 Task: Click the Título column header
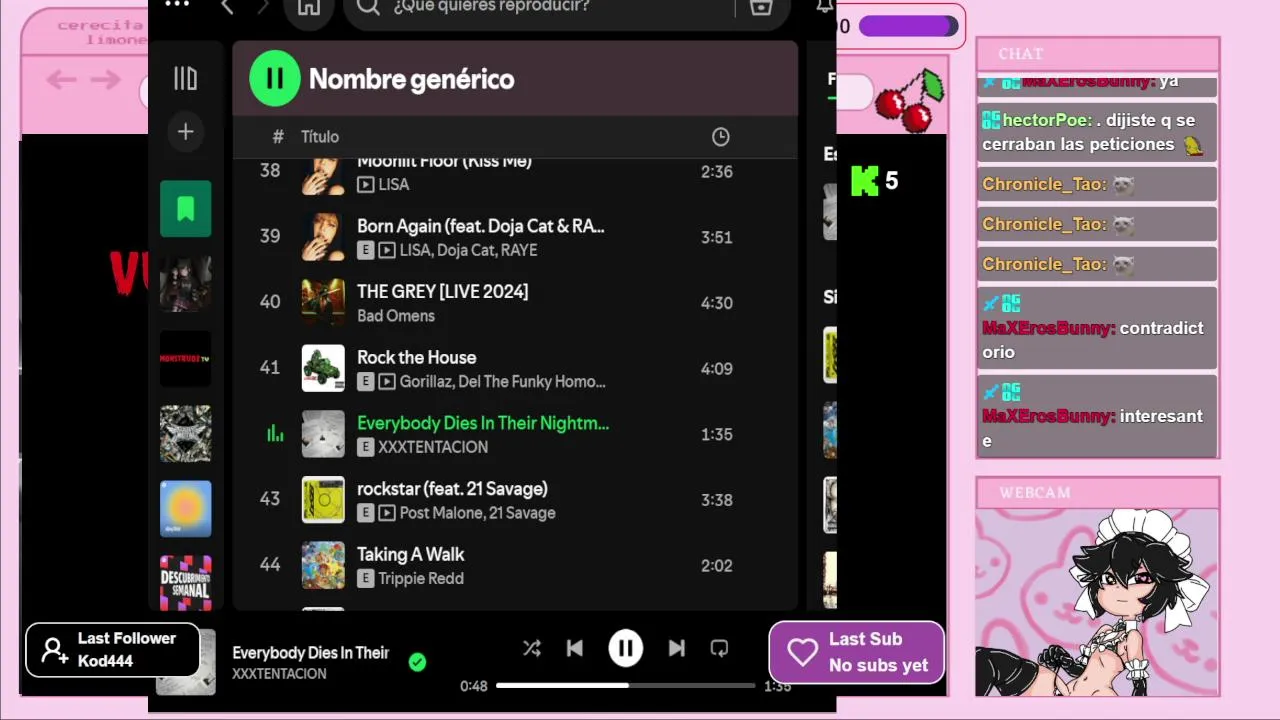320,137
